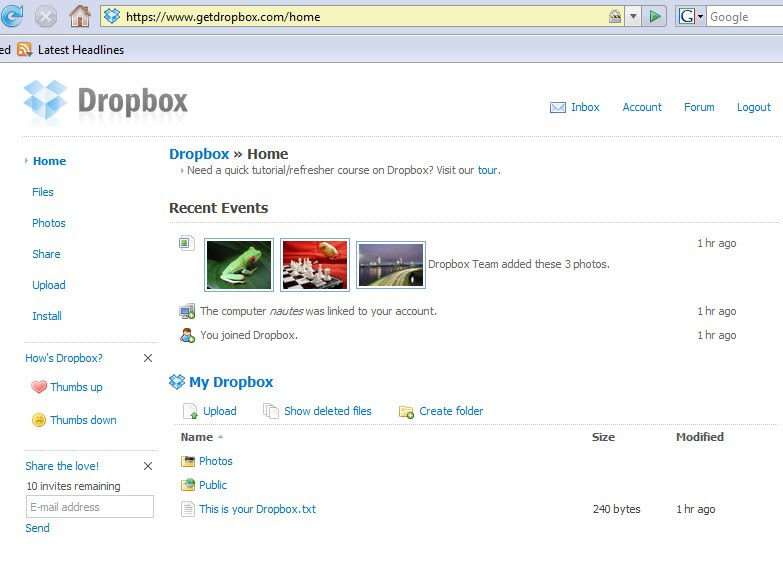
Task: Click Send to send invite
Action: pyautogui.click(x=37, y=528)
